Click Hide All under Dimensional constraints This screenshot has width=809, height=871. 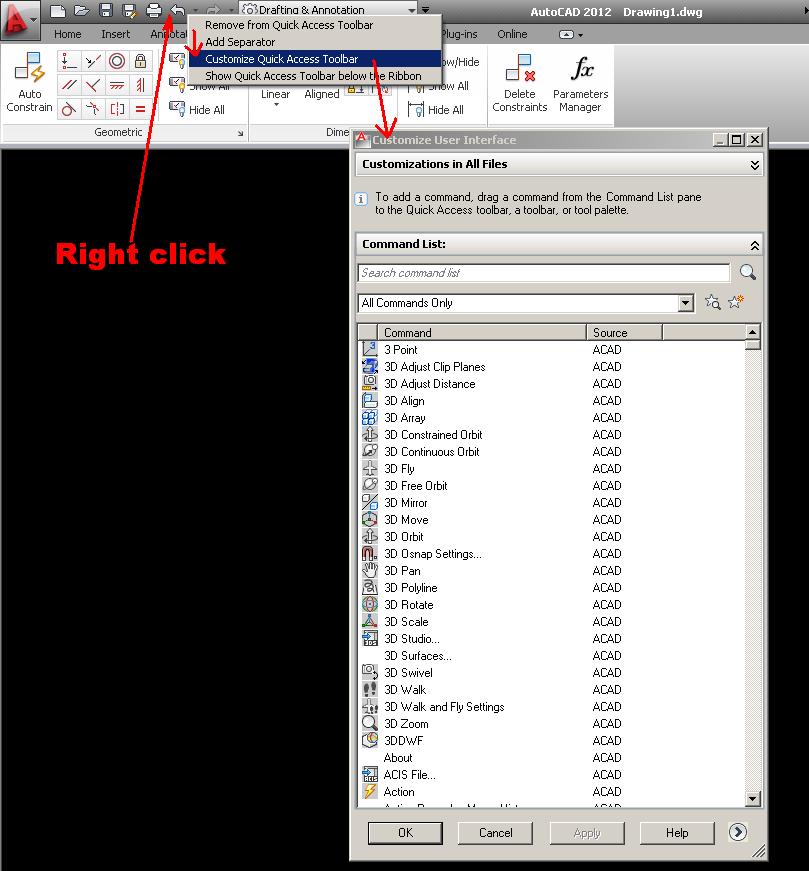click(436, 109)
